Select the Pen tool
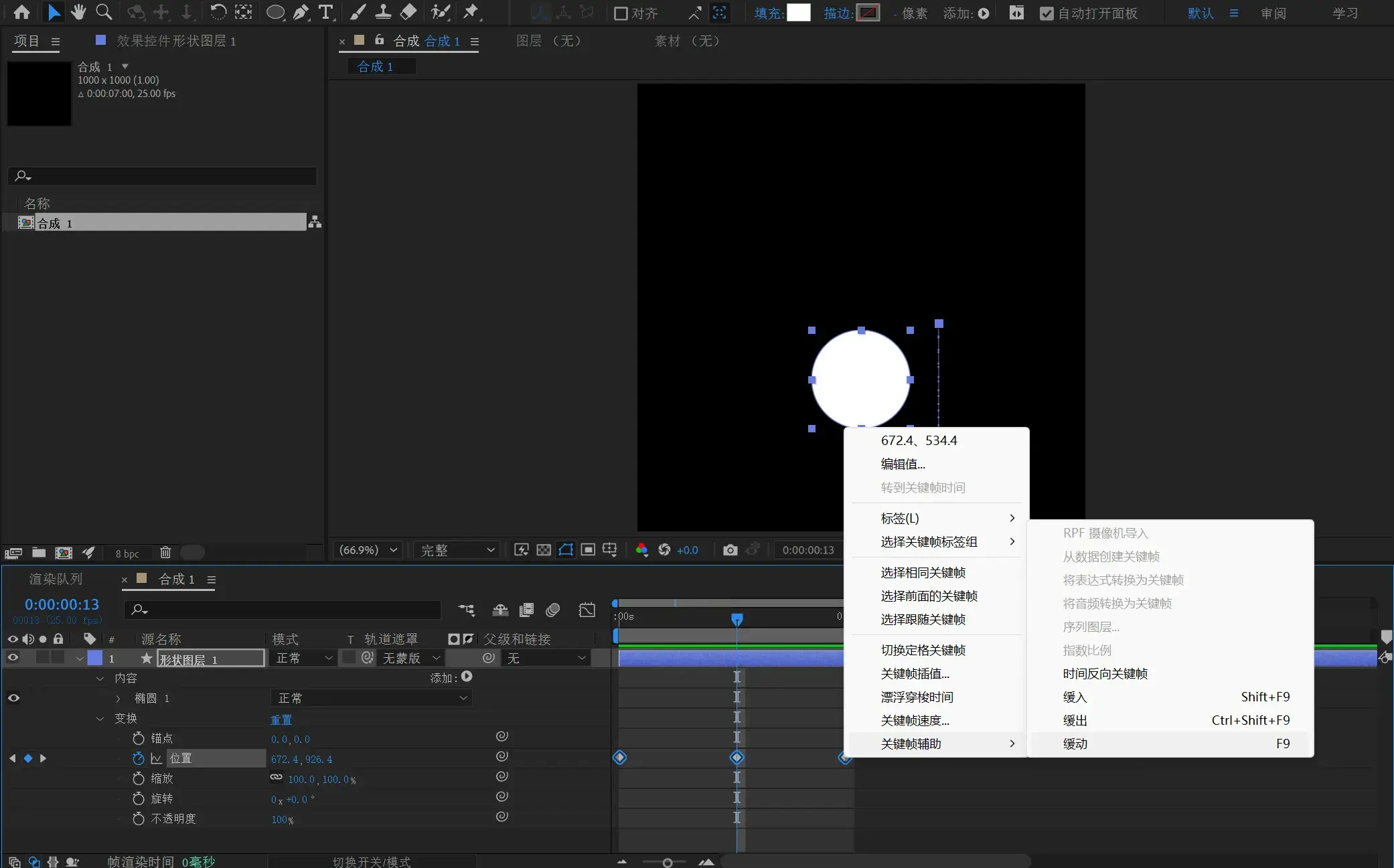Screen dimensions: 1394x868 coord(301,12)
